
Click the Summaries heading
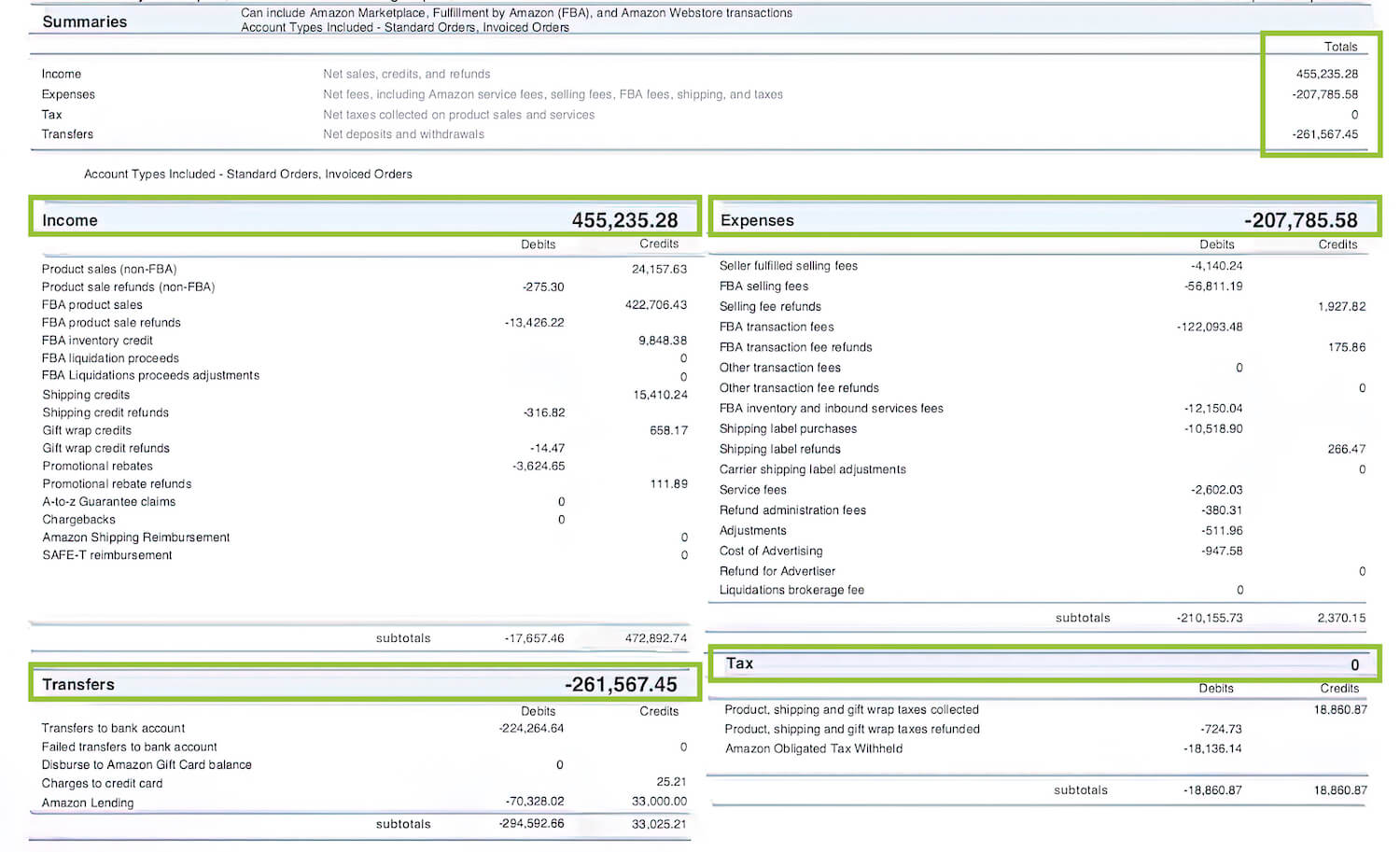[85, 21]
